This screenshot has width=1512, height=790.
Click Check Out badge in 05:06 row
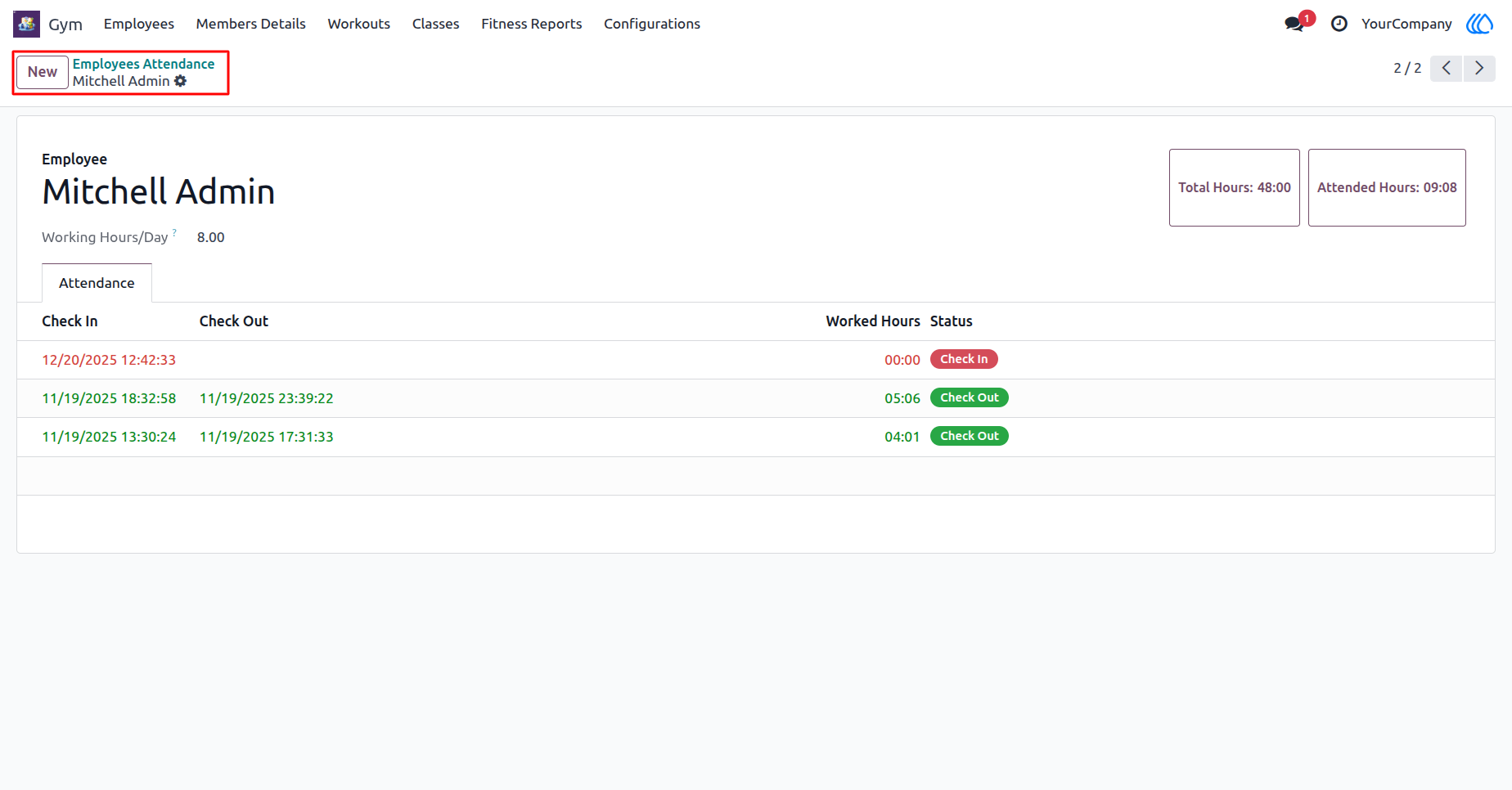[x=970, y=397]
